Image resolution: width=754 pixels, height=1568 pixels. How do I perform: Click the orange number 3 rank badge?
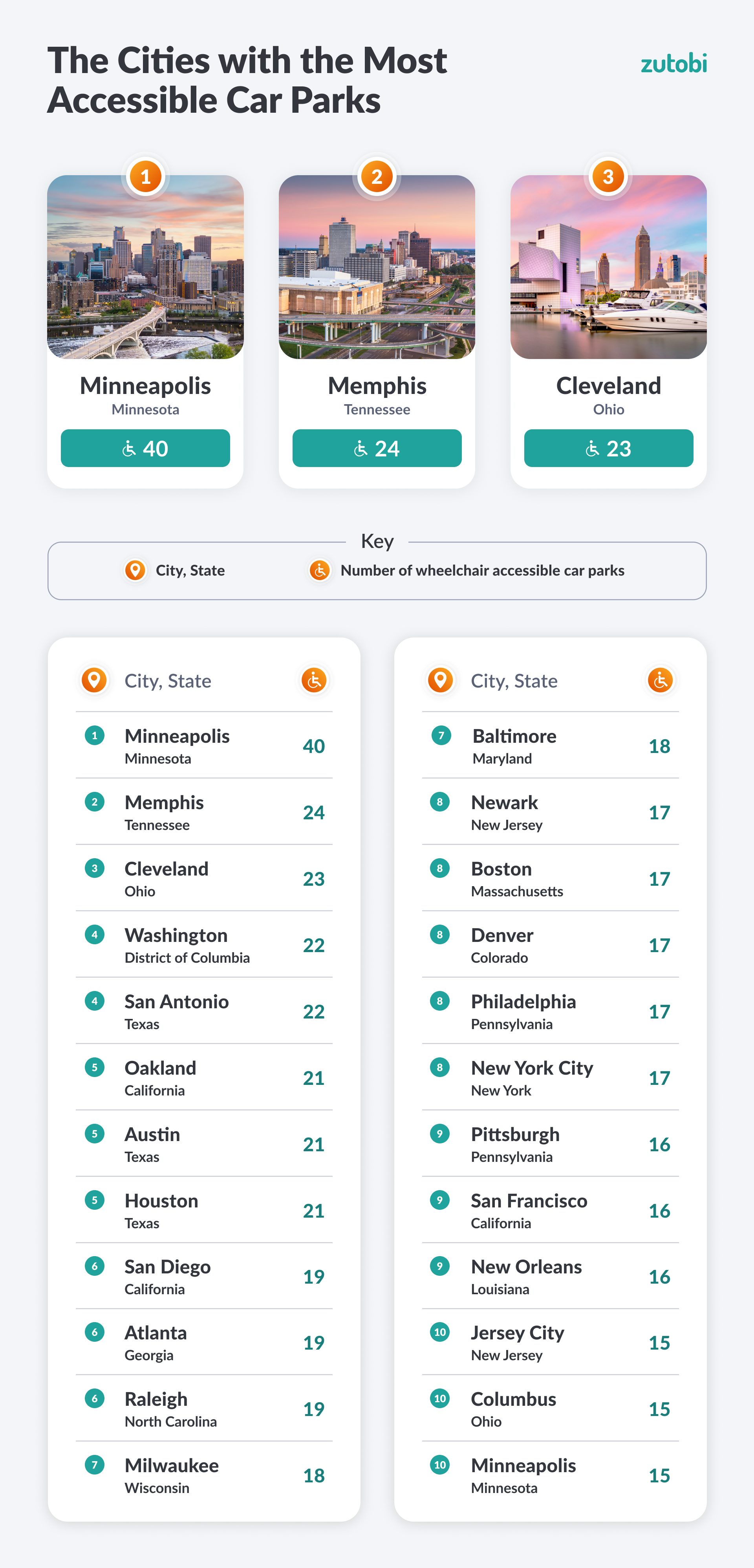608,176
